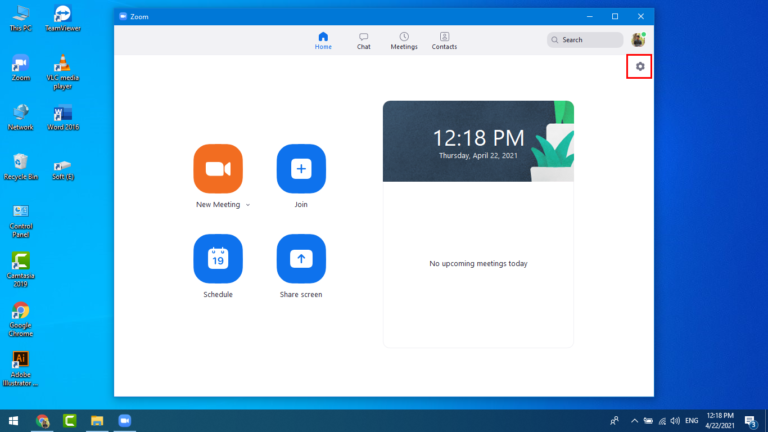This screenshot has width=768, height=432.
Task: Select Zoom desktop shortcut
Action: point(21,68)
